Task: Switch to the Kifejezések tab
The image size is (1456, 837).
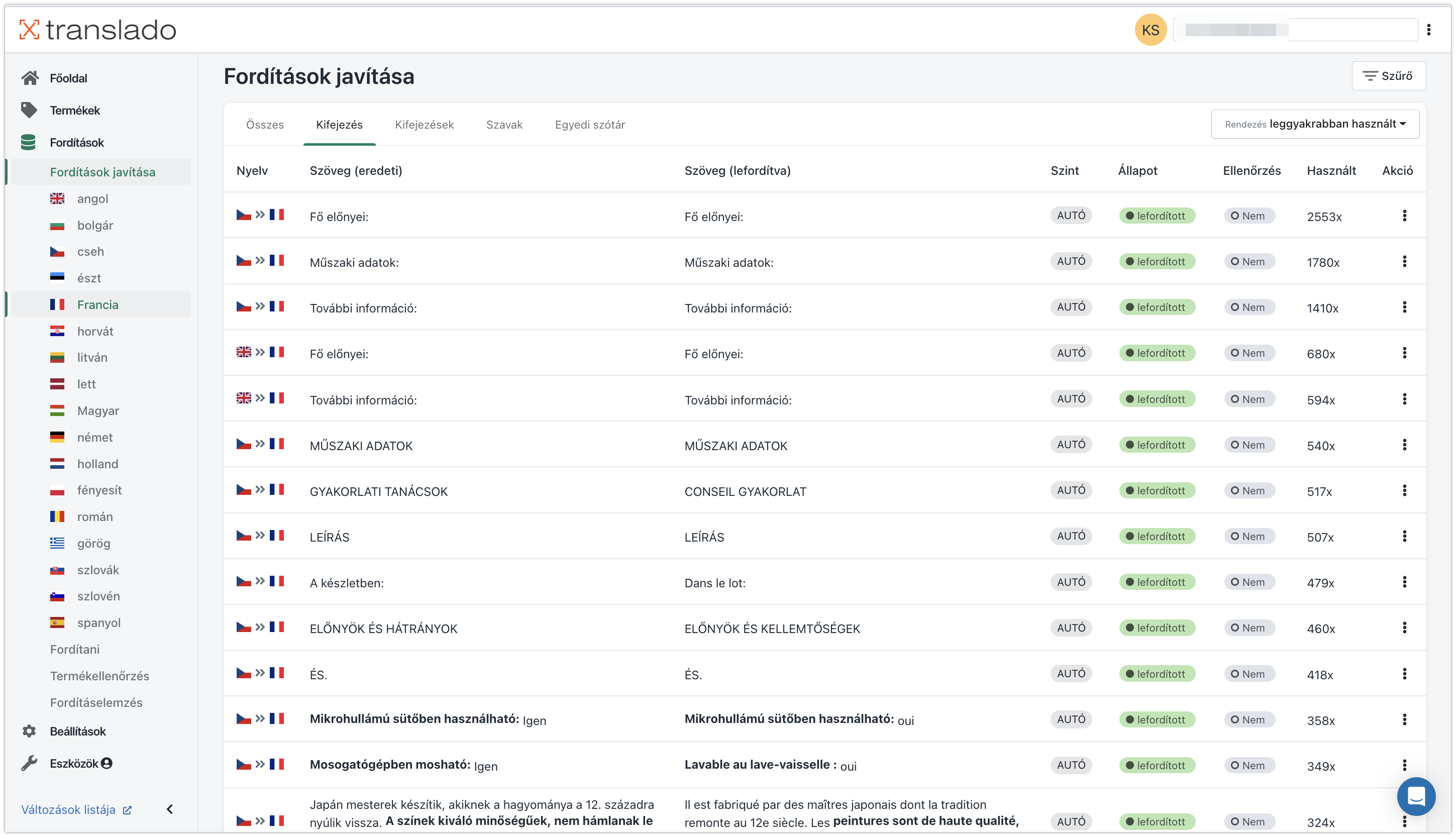Action: 424,125
